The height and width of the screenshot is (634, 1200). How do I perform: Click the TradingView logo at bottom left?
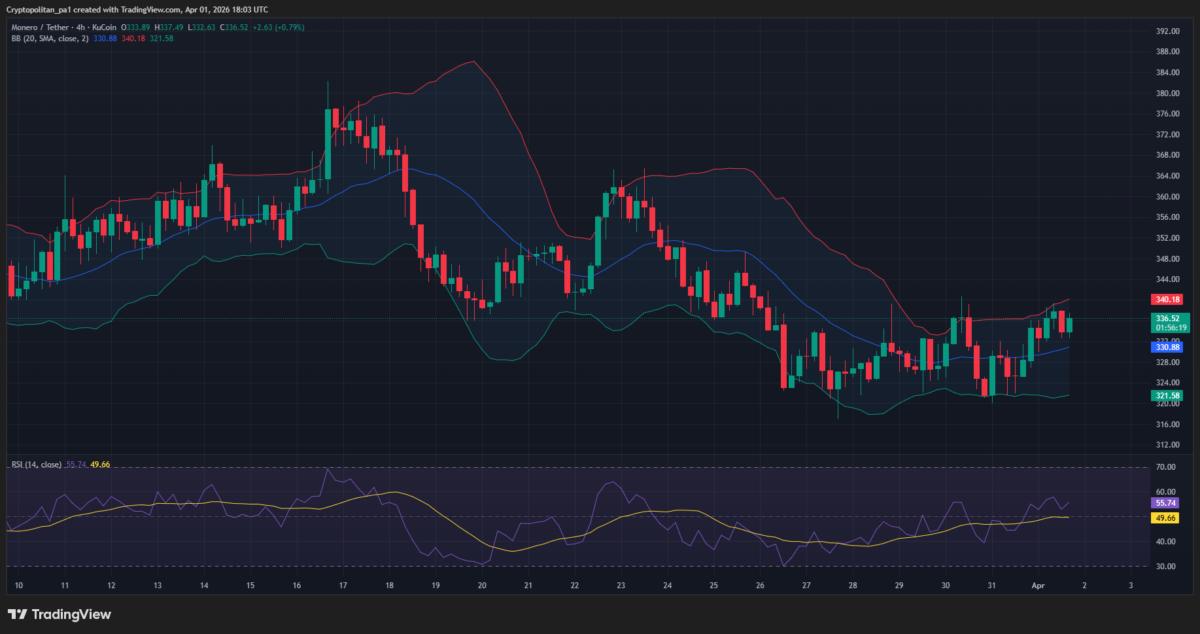[59, 614]
